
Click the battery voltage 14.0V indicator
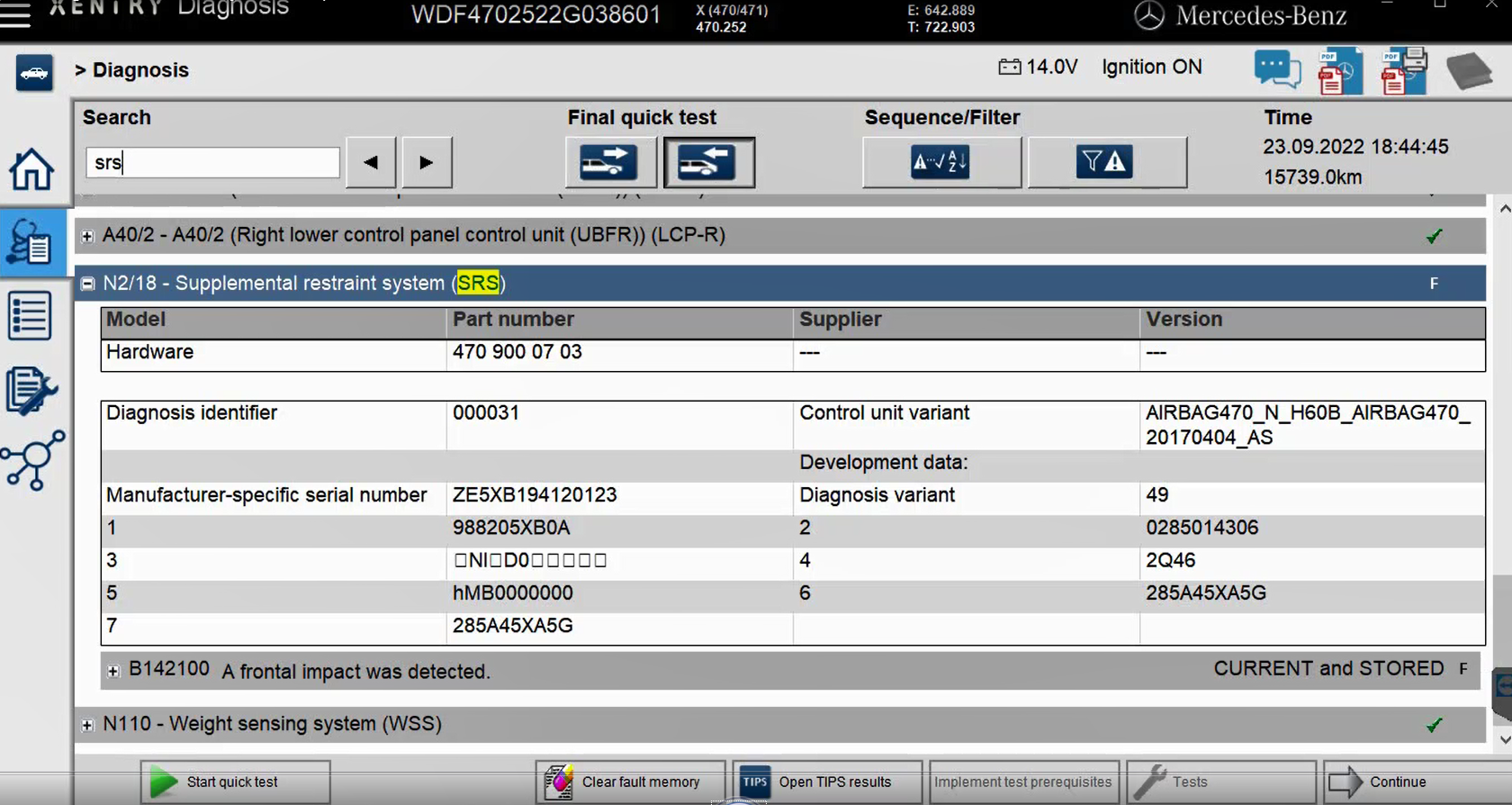(1038, 67)
